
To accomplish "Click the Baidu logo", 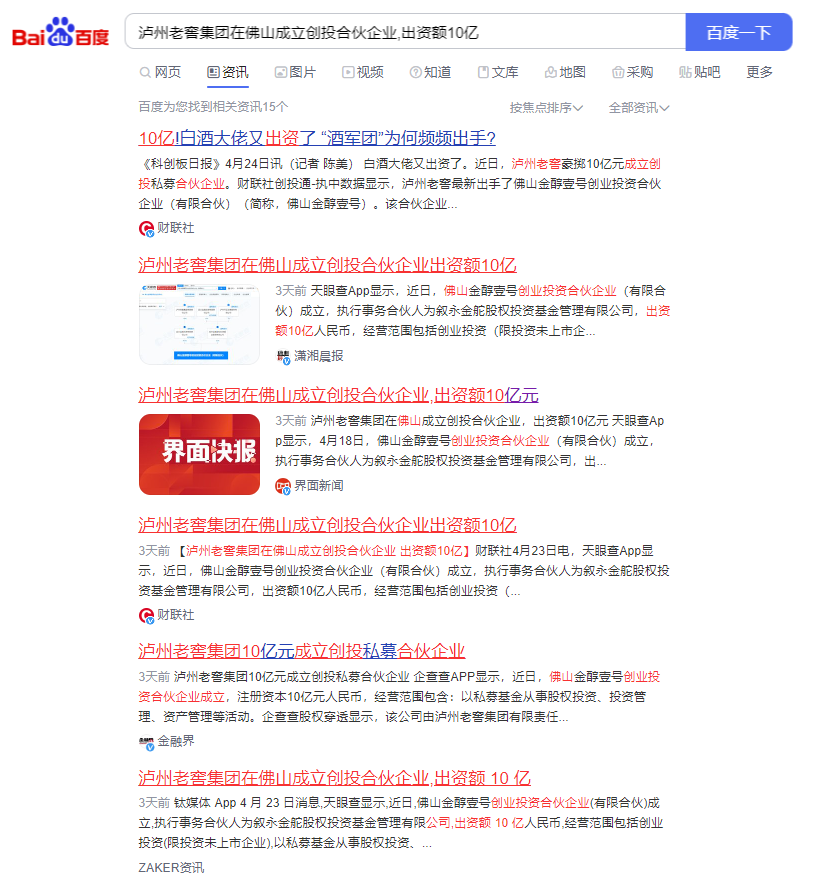I will (60, 32).
